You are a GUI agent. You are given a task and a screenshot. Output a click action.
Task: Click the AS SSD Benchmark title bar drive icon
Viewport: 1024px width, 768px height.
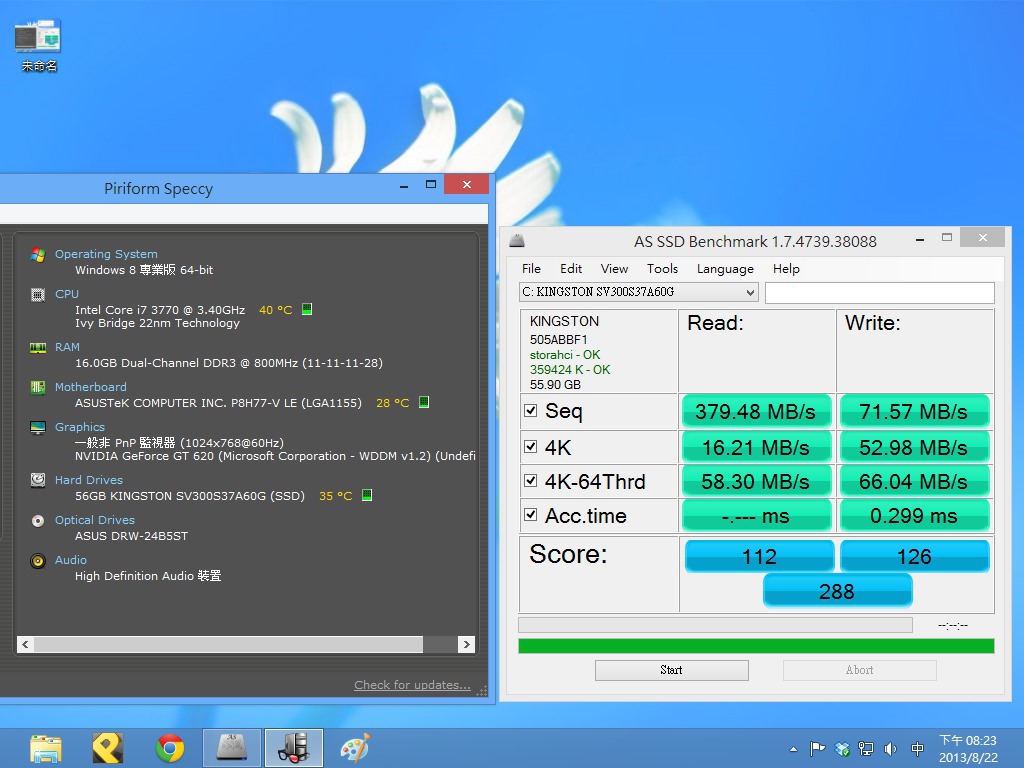pyautogui.click(x=517, y=241)
